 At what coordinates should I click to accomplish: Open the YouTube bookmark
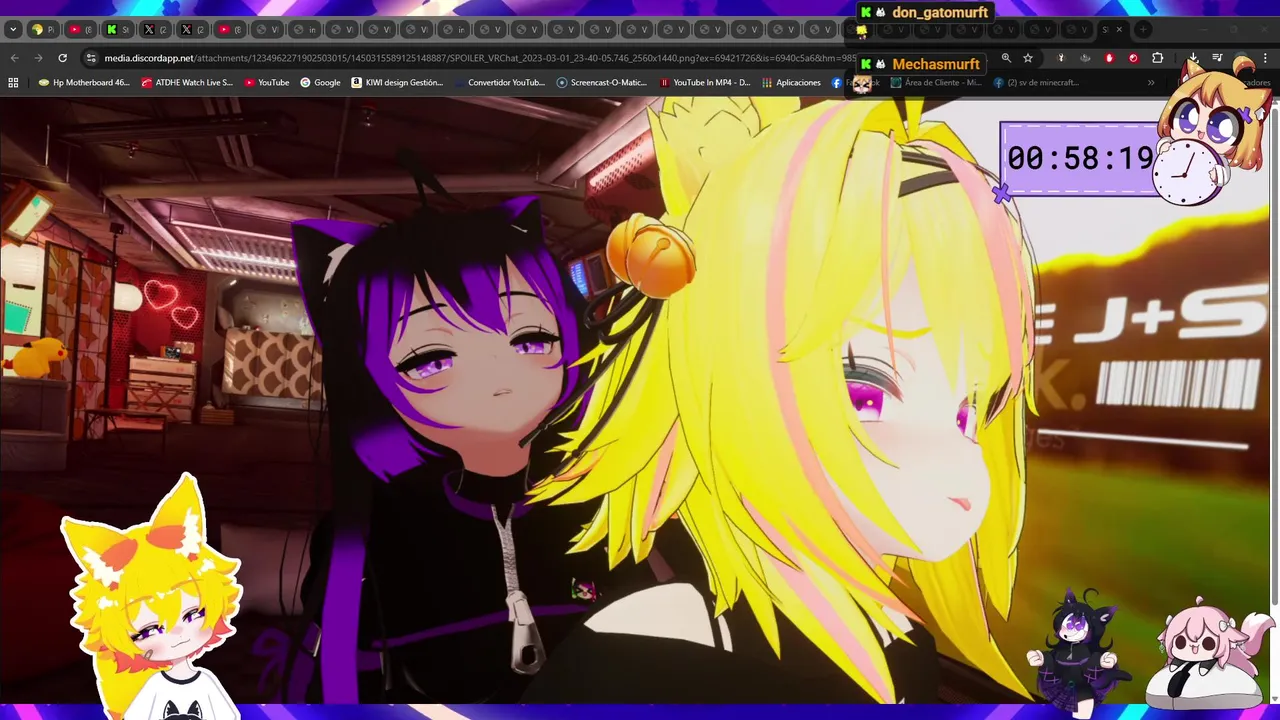click(x=267, y=83)
